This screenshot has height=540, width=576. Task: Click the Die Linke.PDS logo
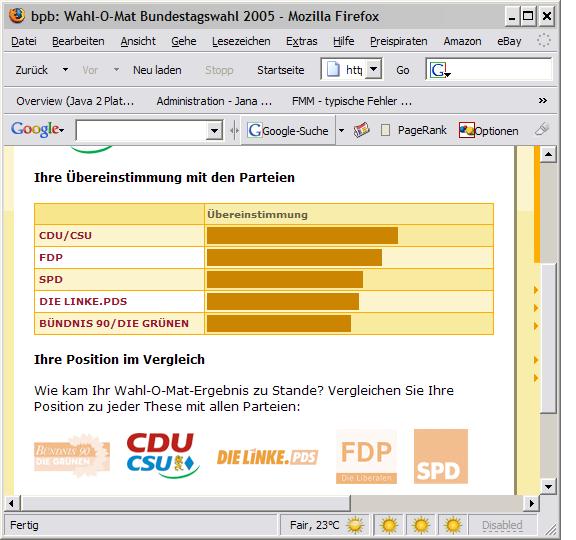(x=267, y=457)
